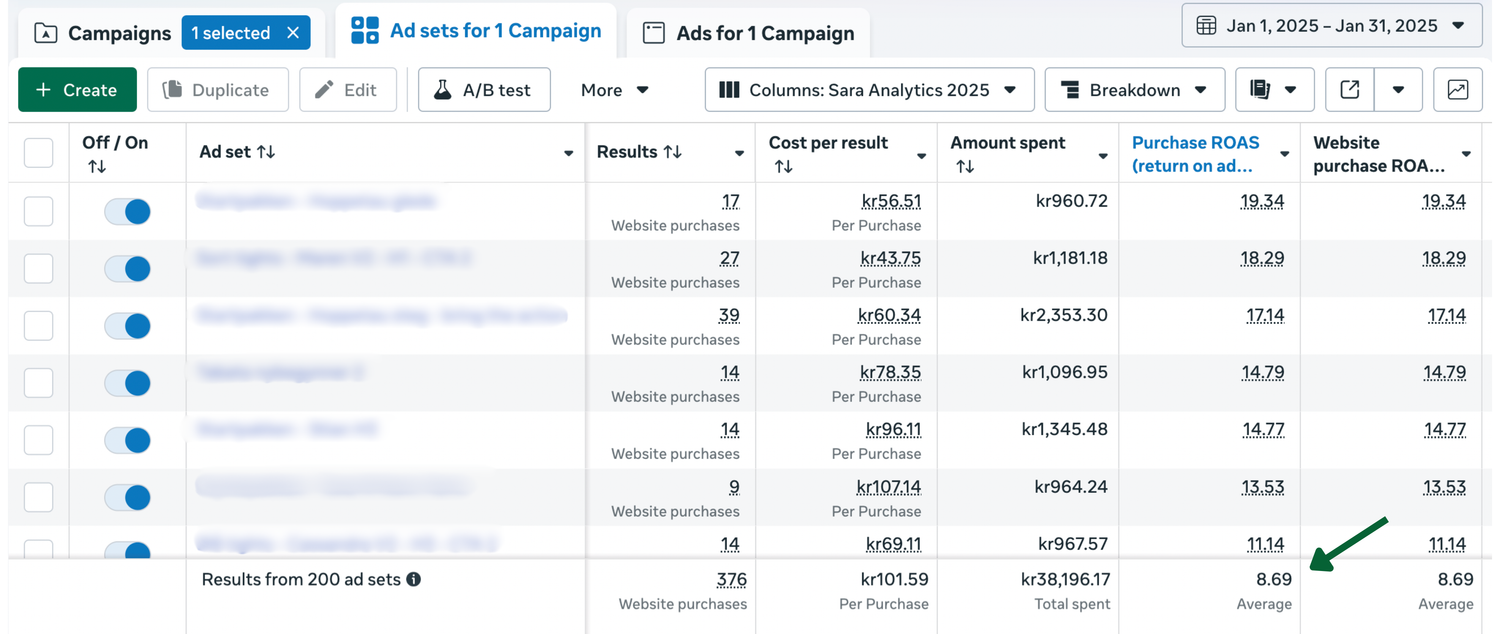Open the Columns: Sara Analytics 2025 dropdown
Image resolution: width=1500 pixels, height=634 pixels.
[x=868, y=90]
